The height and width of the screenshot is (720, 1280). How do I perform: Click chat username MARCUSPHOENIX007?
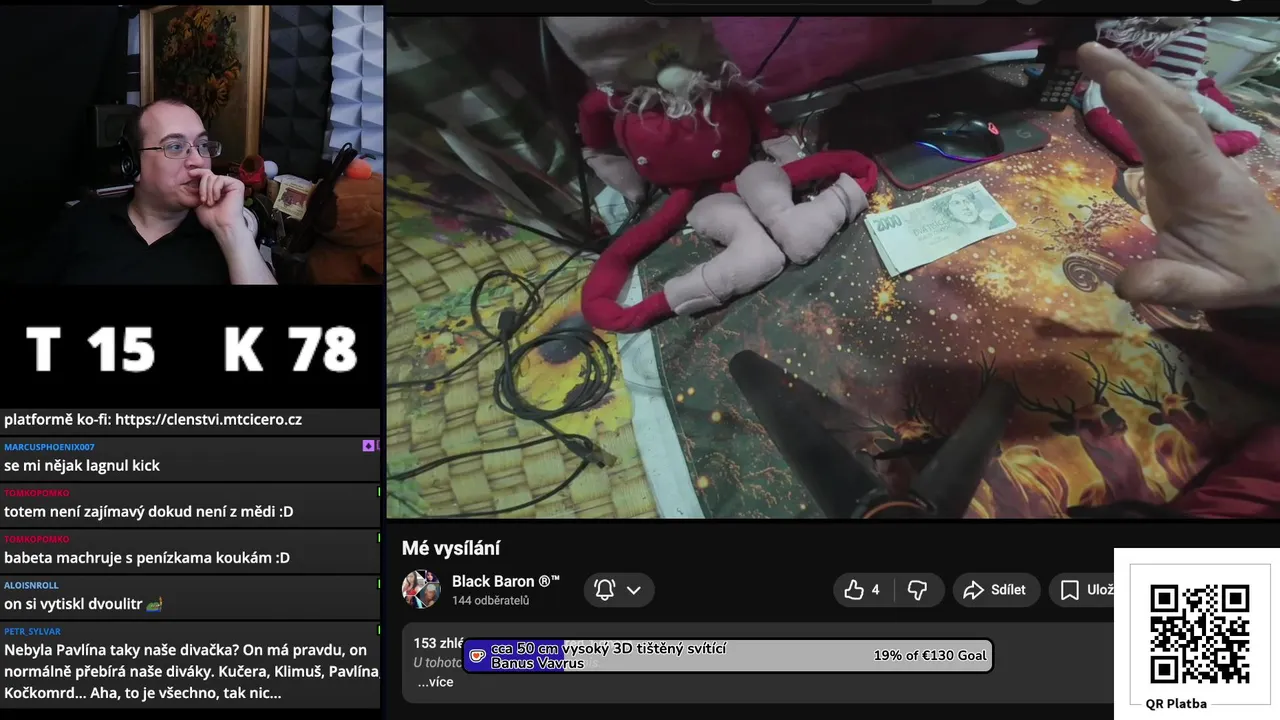point(49,447)
